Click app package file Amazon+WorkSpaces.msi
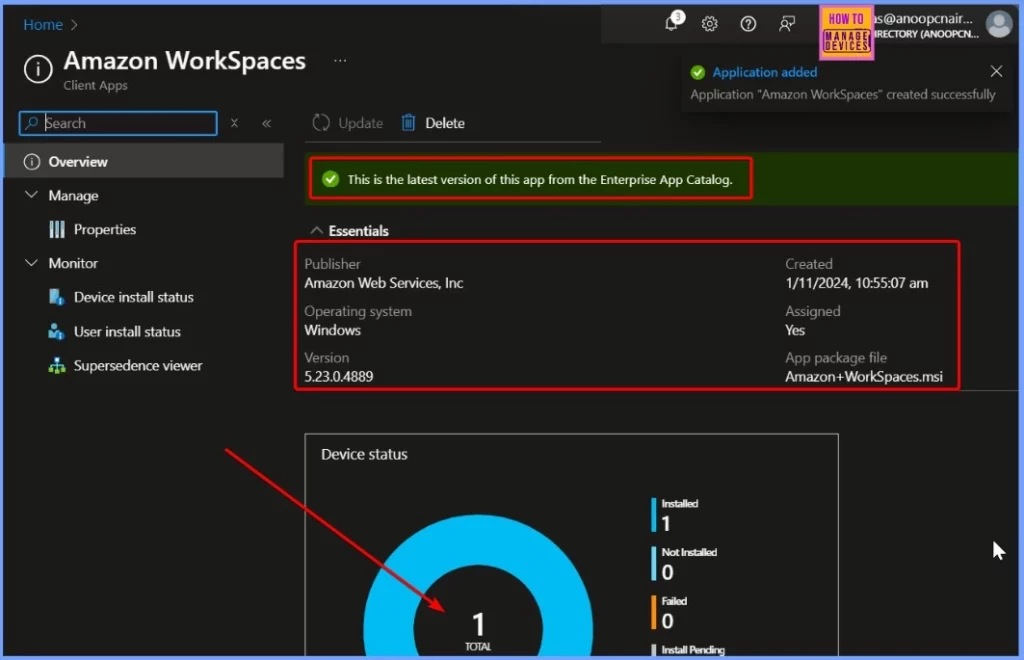Image resolution: width=1024 pixels, height=660 pixels. (x=863, y=377)
